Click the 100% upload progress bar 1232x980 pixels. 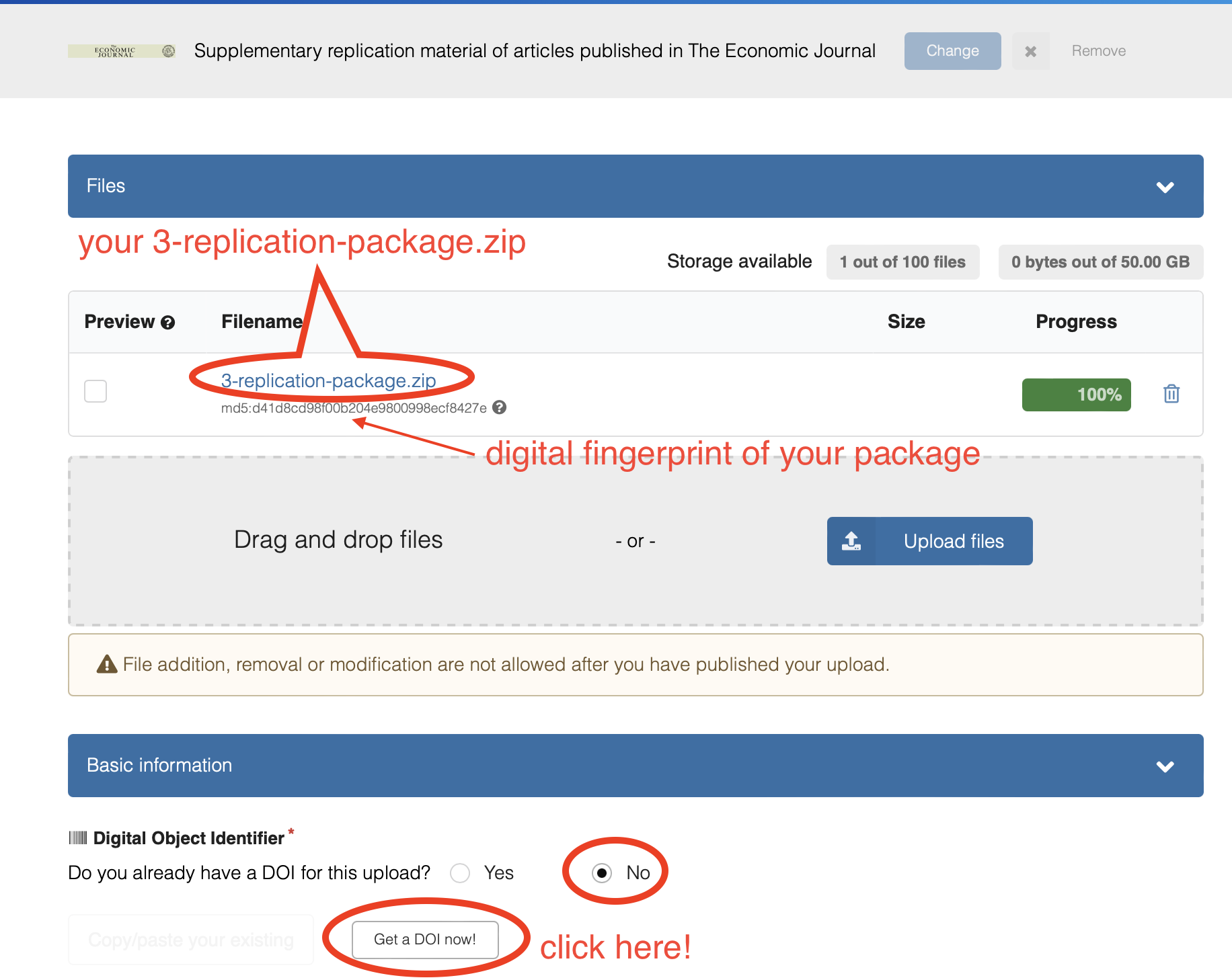[1076, 395]
